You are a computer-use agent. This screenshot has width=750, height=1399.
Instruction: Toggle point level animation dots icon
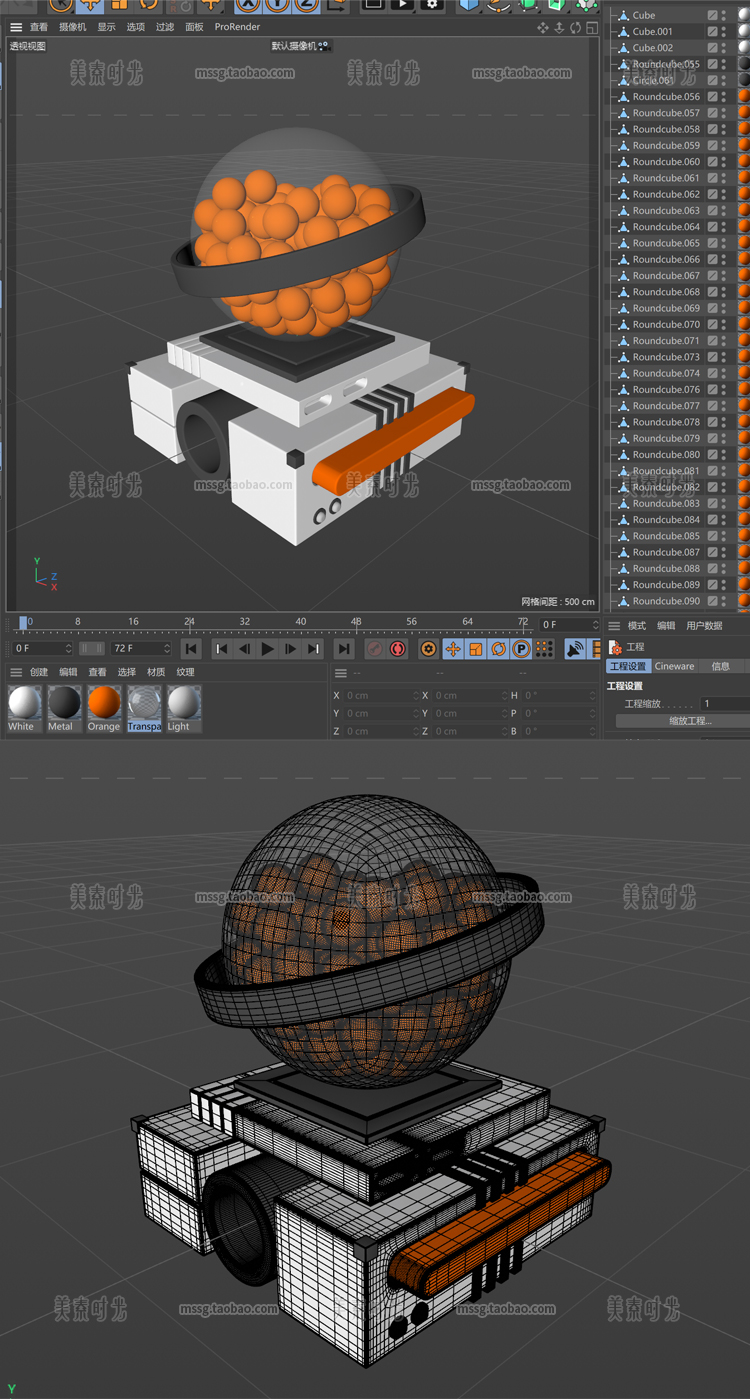click(545, 649)
